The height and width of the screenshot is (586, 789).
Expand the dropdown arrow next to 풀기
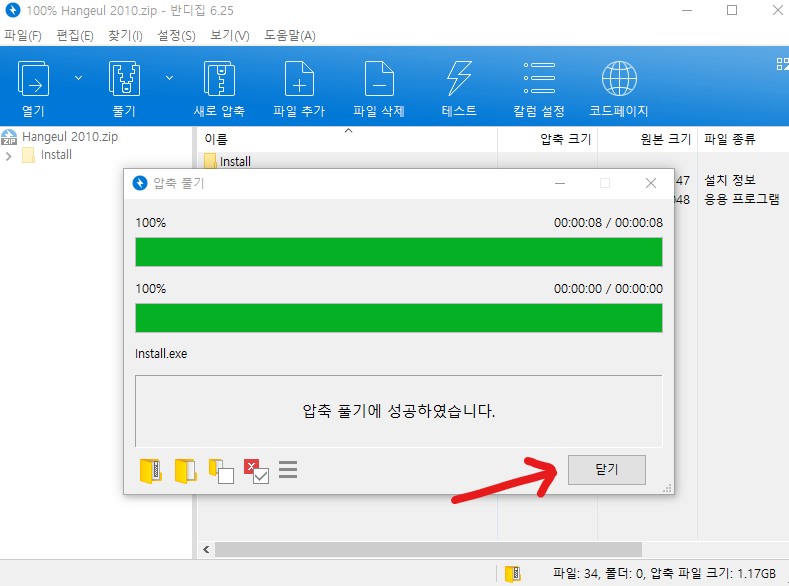click(x=170, y=78)
